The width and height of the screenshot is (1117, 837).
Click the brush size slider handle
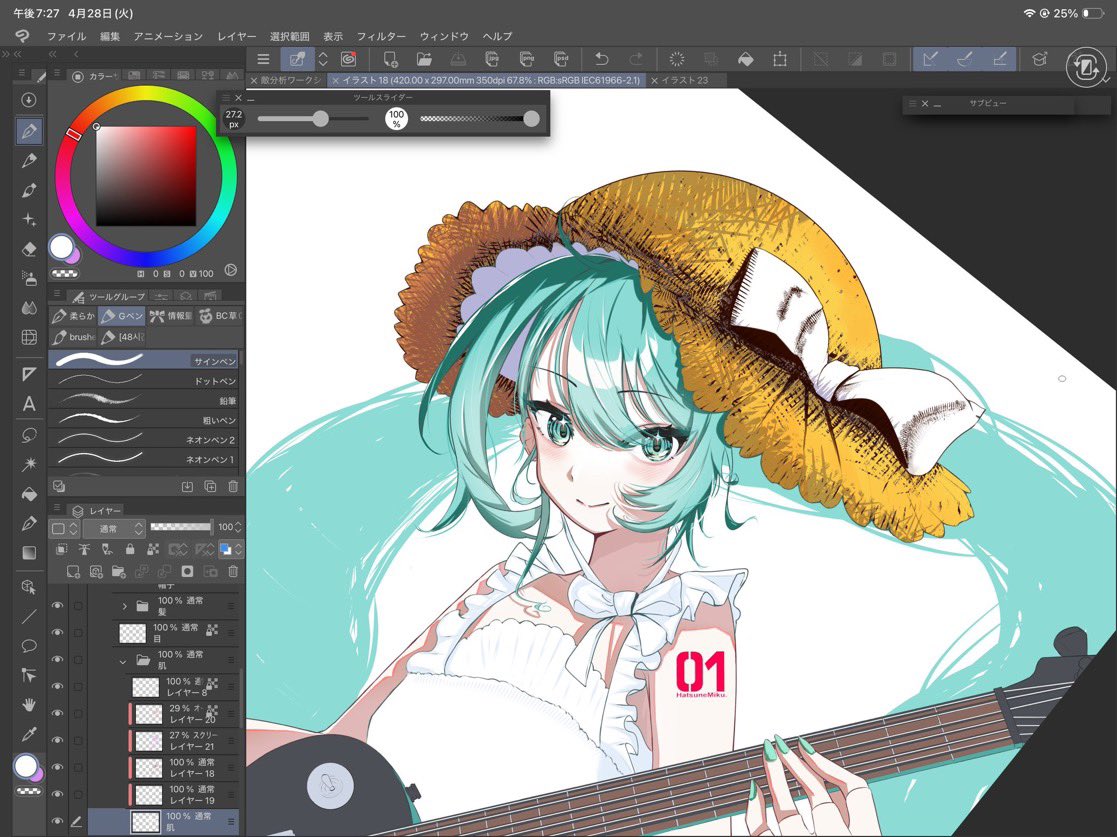click(321, 119)
